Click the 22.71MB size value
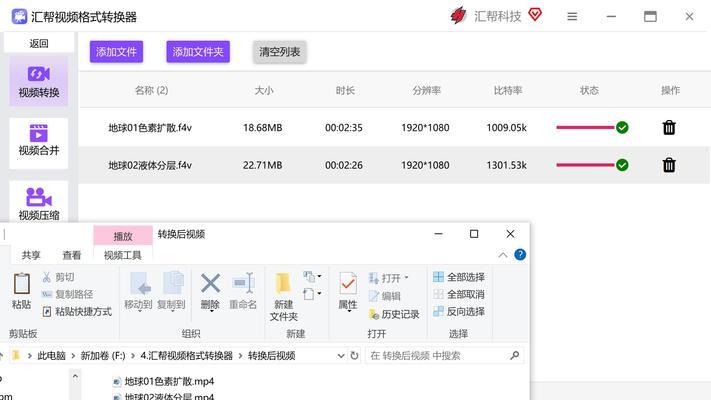The image size is (711, 400). 263,166
